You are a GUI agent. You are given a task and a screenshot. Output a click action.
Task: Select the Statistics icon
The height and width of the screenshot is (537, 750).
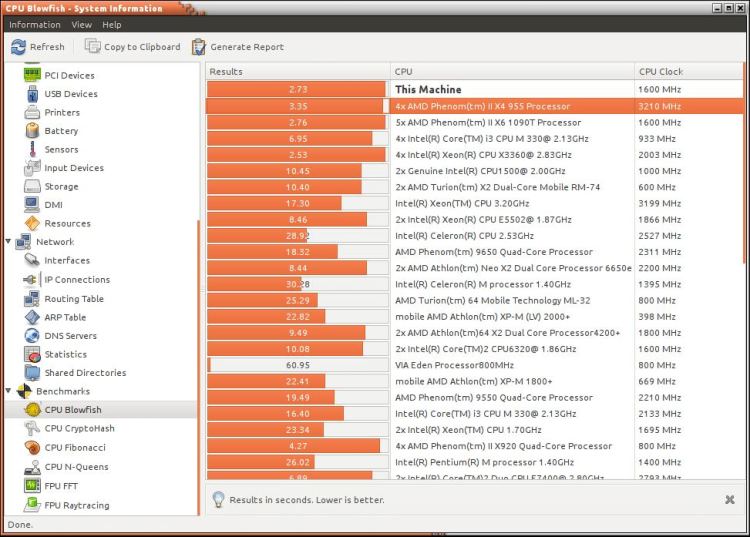tap(32, 354)
